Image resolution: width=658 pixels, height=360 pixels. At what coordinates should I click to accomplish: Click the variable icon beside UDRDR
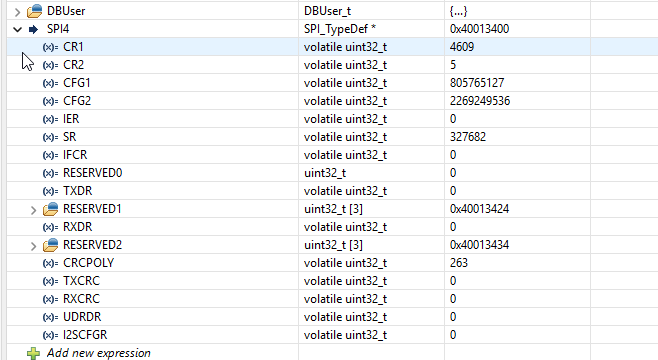tap(50, 318)
